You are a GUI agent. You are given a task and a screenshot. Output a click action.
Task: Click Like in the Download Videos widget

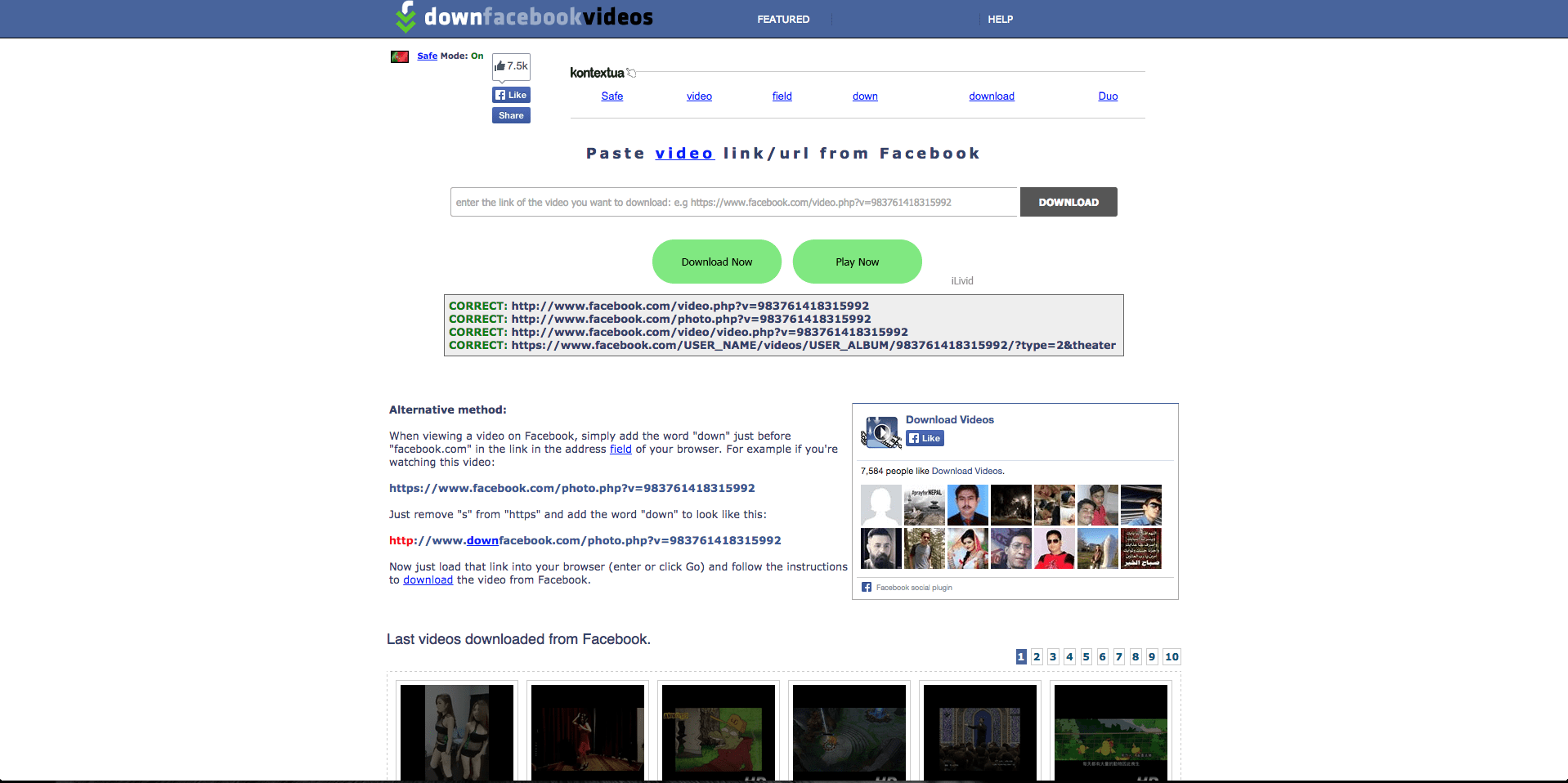coord(925,438)
